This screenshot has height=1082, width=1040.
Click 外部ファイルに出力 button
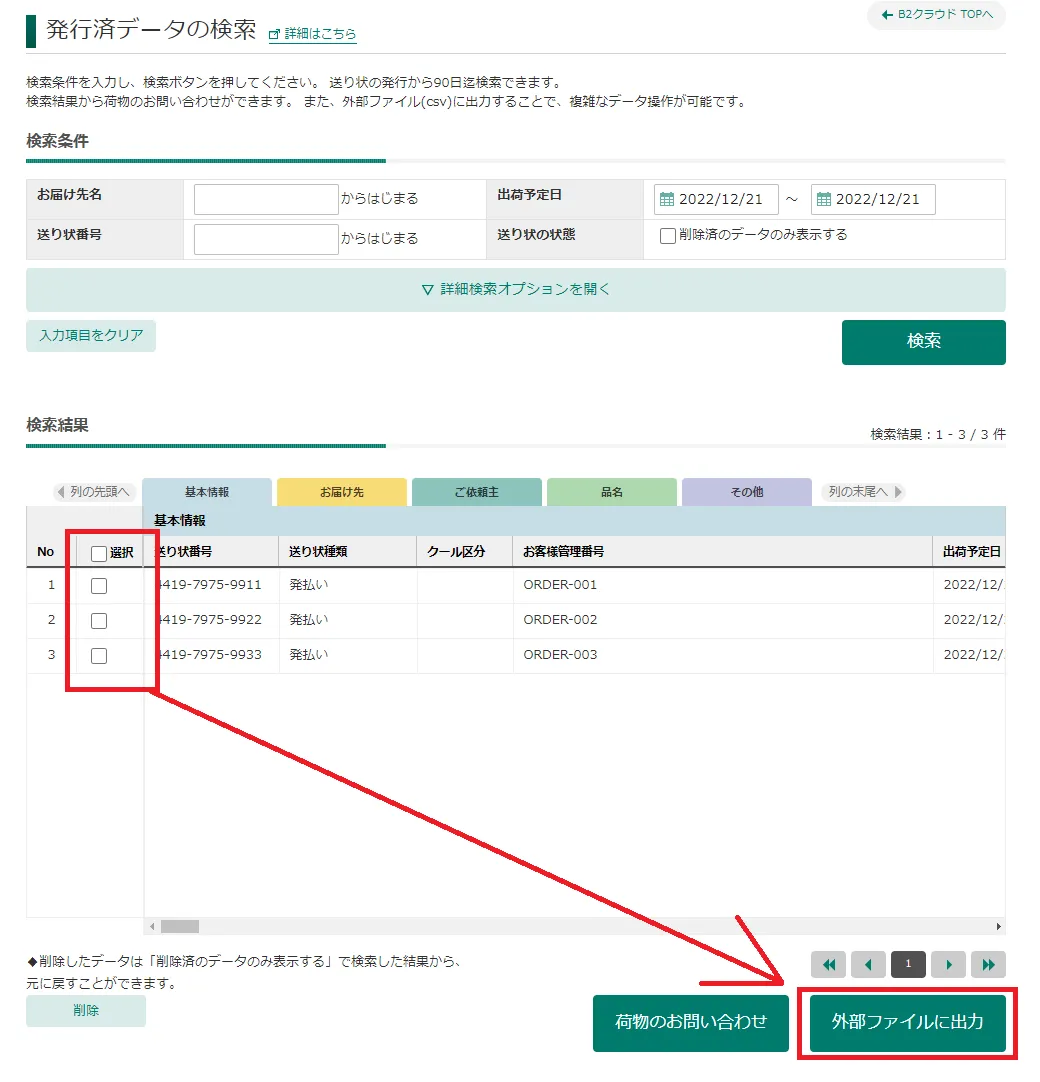[907, 1023]
